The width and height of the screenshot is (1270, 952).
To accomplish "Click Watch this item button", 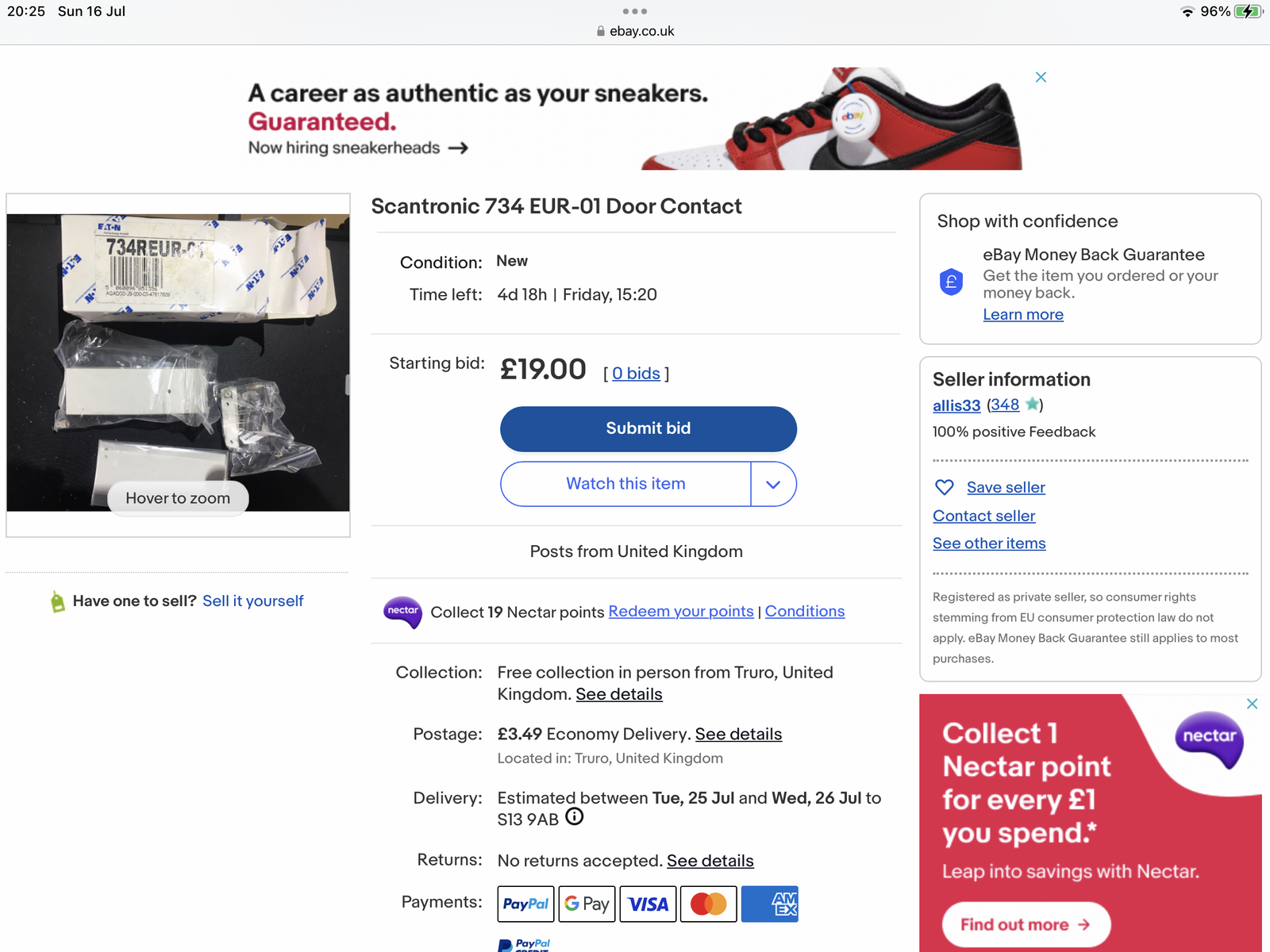I will coord(625,484).
